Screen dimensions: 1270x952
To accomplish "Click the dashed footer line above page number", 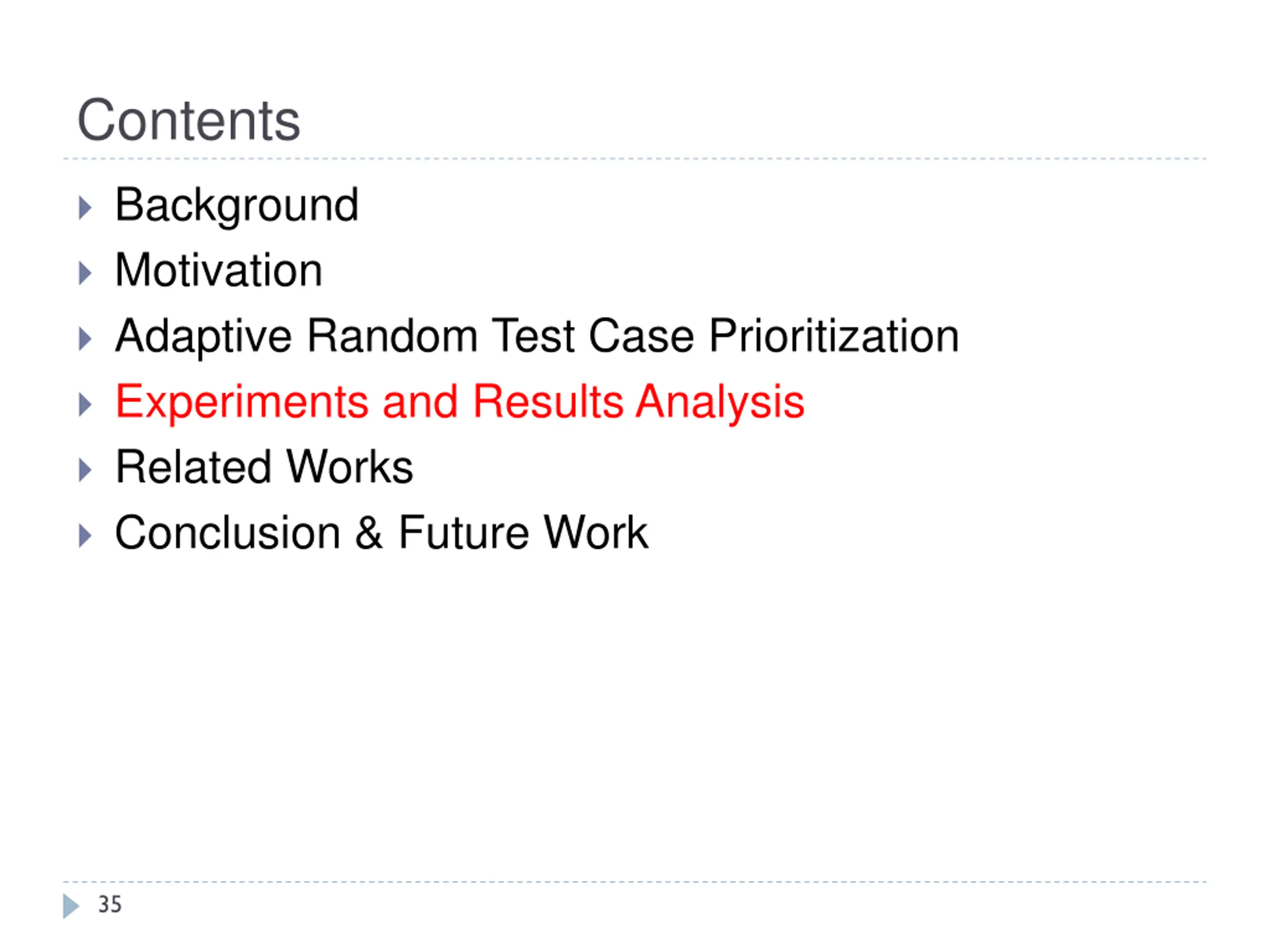I will click(635, 882).
